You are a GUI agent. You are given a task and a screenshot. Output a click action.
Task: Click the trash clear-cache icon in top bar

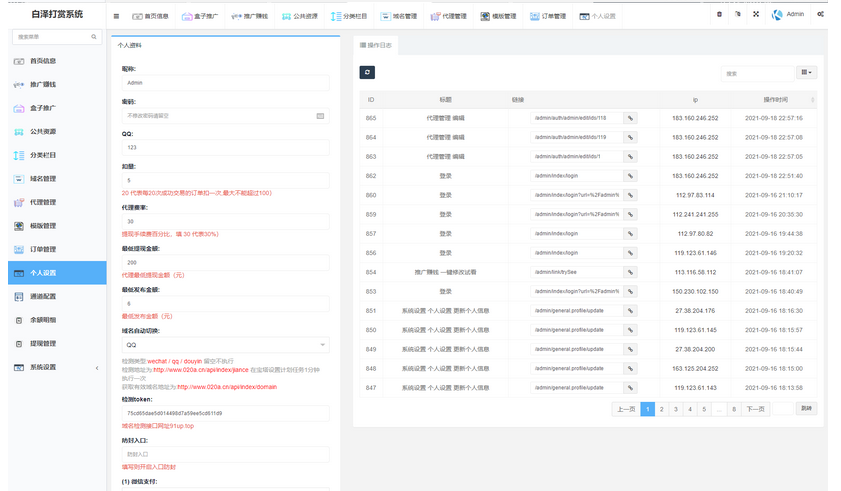click(719, 14)
